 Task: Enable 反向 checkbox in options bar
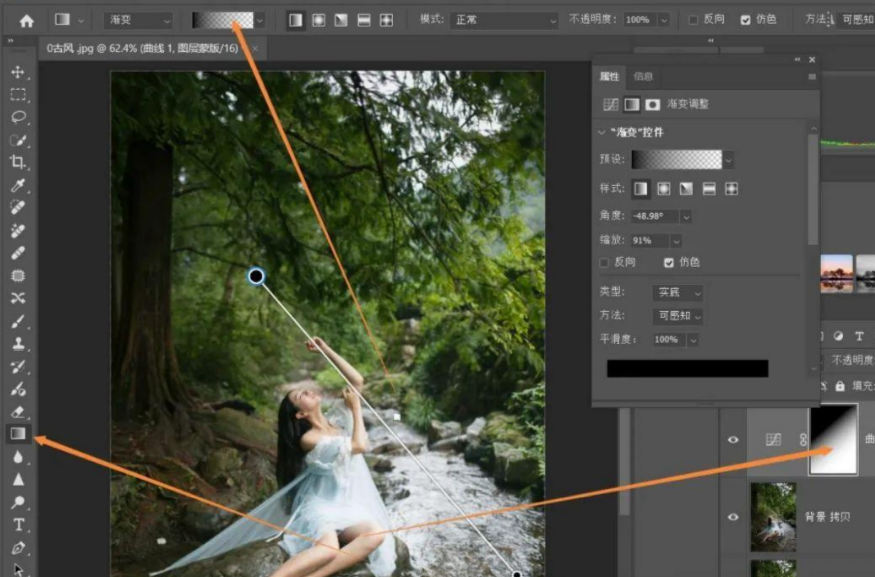(693, 20)
